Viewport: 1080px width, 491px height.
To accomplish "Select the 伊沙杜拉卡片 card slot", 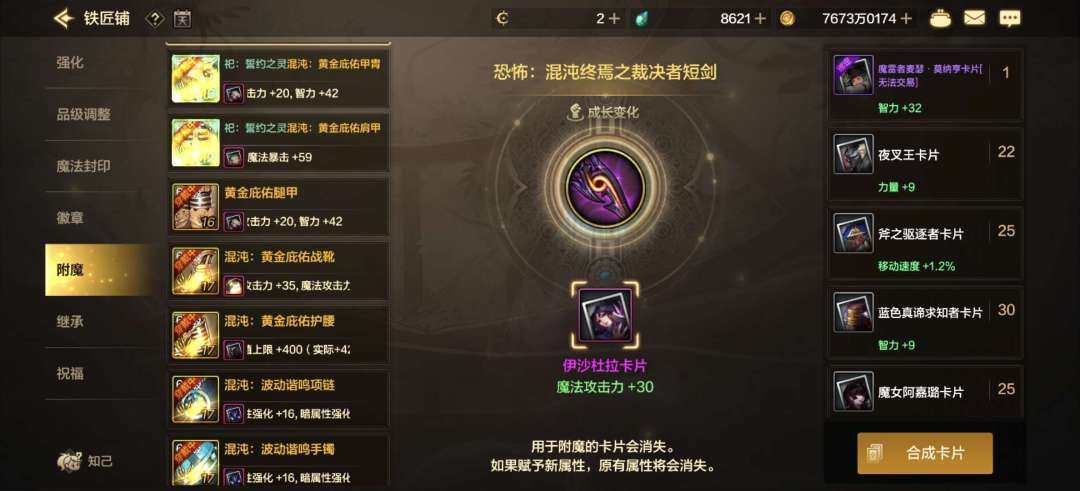I will (x=605, y=315).
